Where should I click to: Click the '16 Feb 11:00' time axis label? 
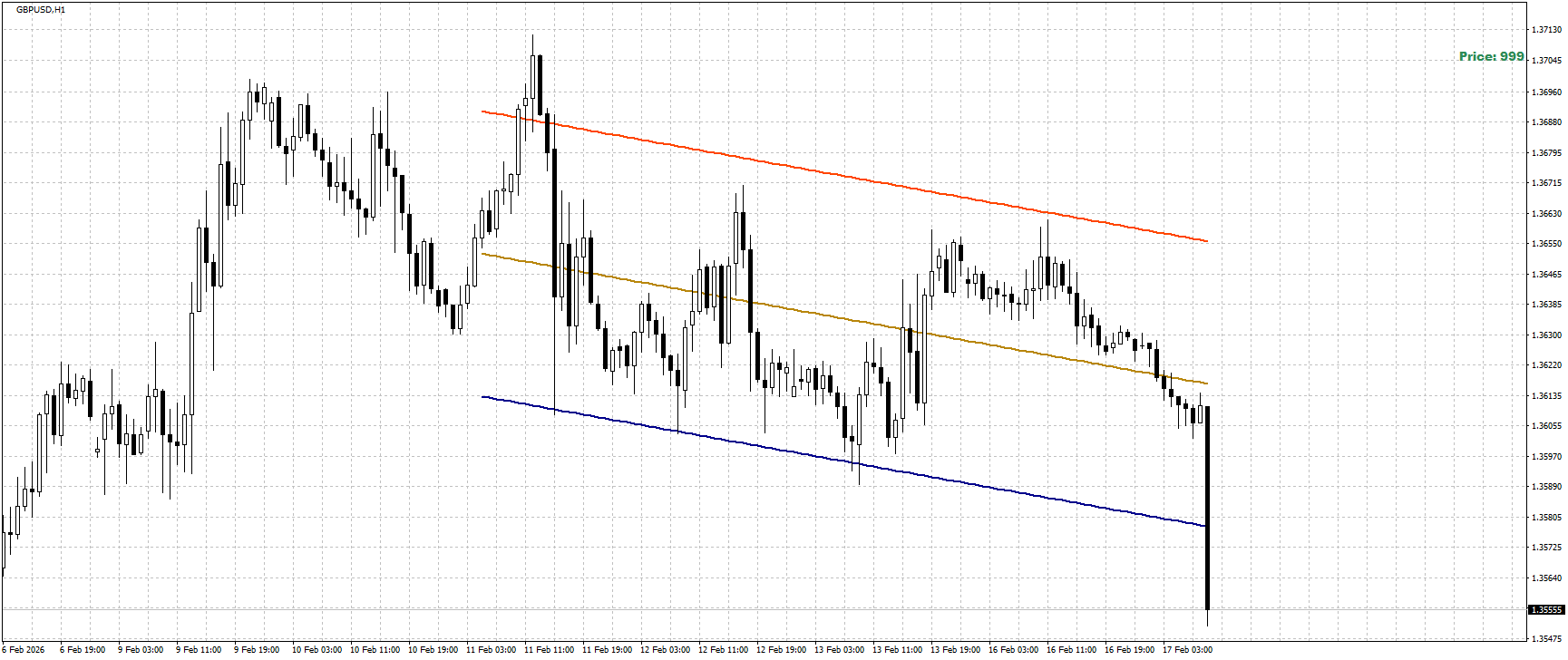[1071, 650]
